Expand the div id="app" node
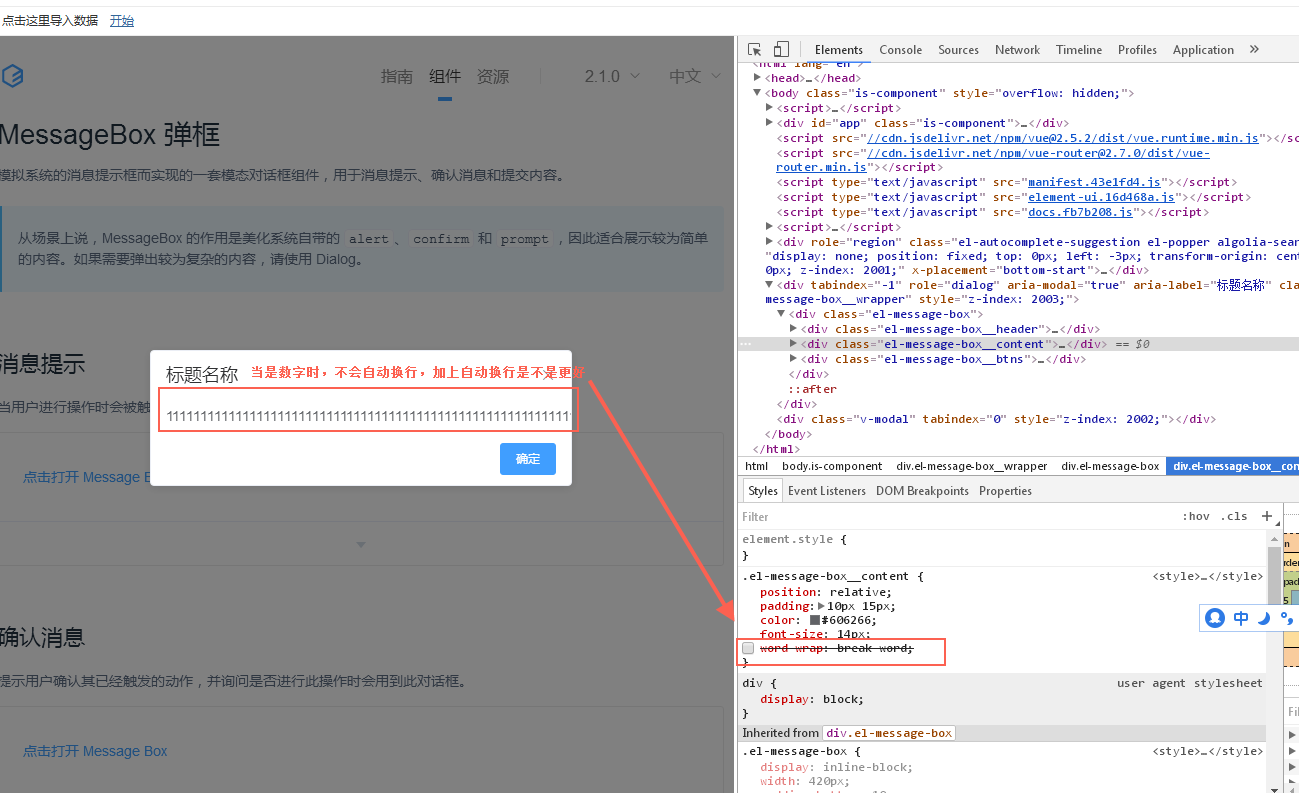 (769, 123)
